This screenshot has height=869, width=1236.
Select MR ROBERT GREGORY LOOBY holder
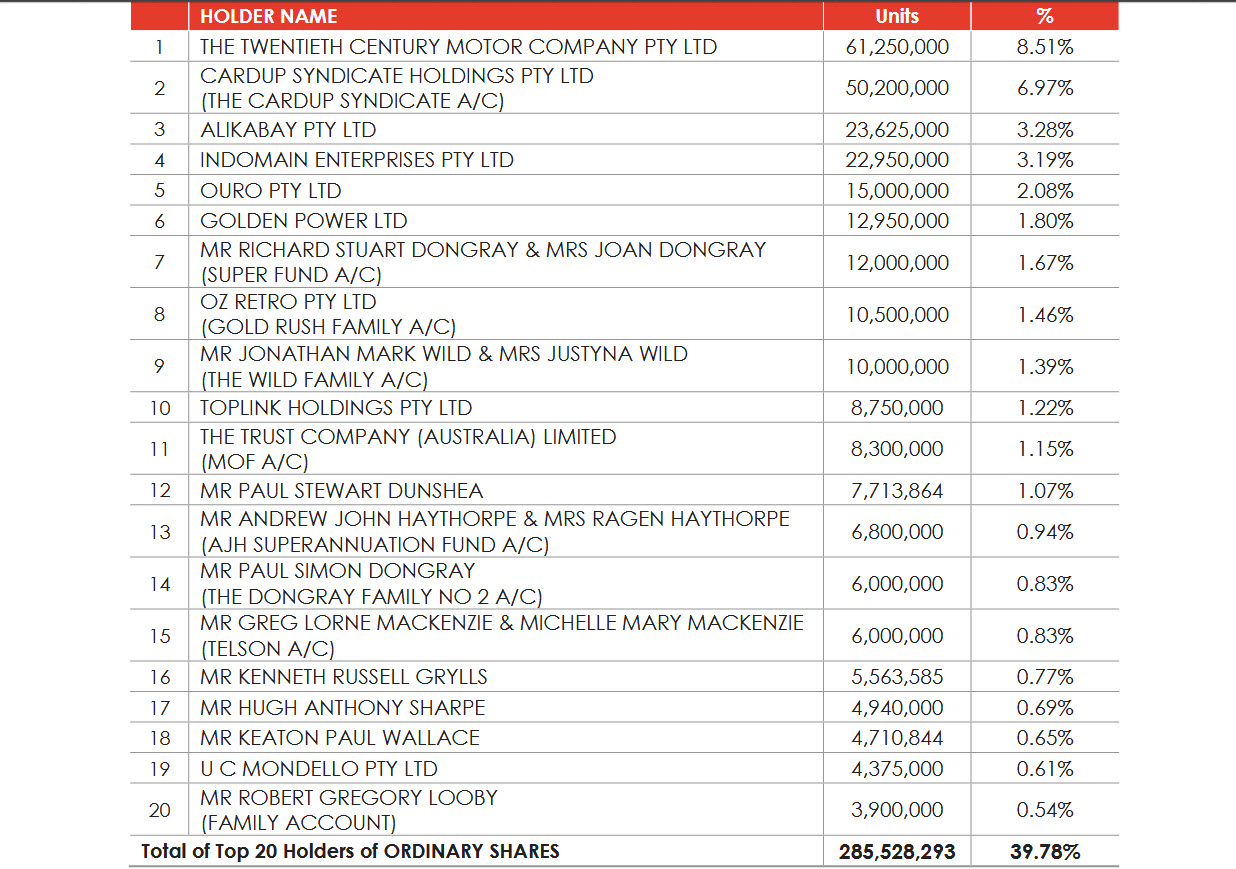349,798
